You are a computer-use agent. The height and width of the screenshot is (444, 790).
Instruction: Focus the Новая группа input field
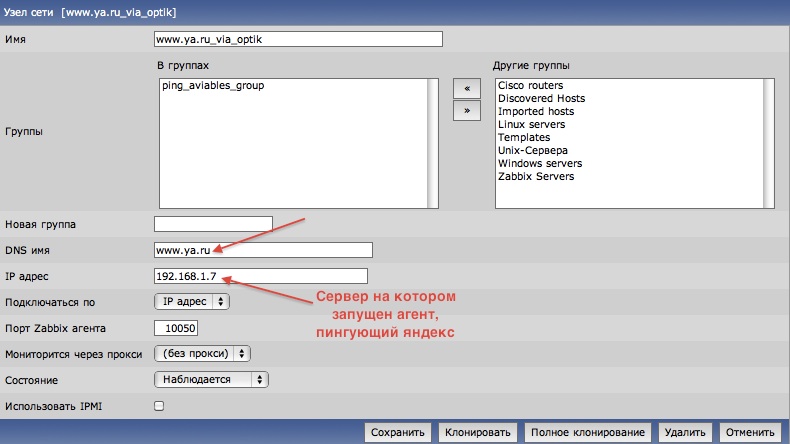click(x=213, y=223)
